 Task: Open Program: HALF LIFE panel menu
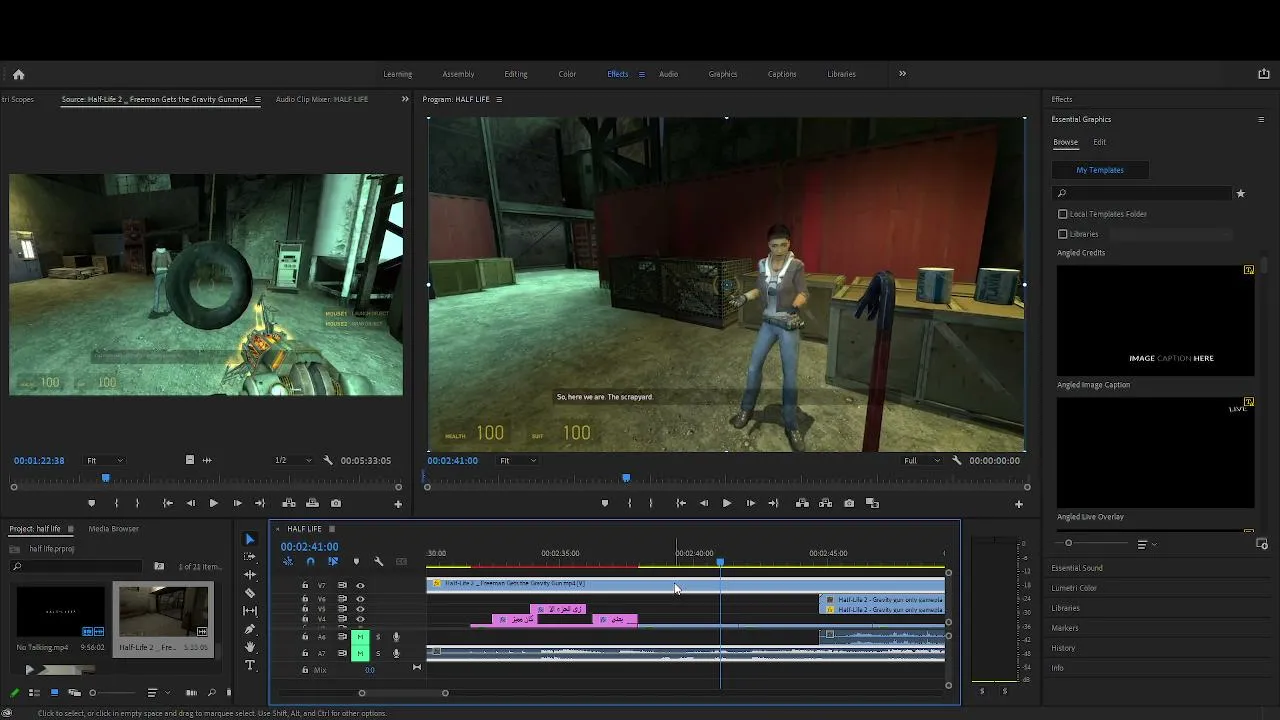499,99
